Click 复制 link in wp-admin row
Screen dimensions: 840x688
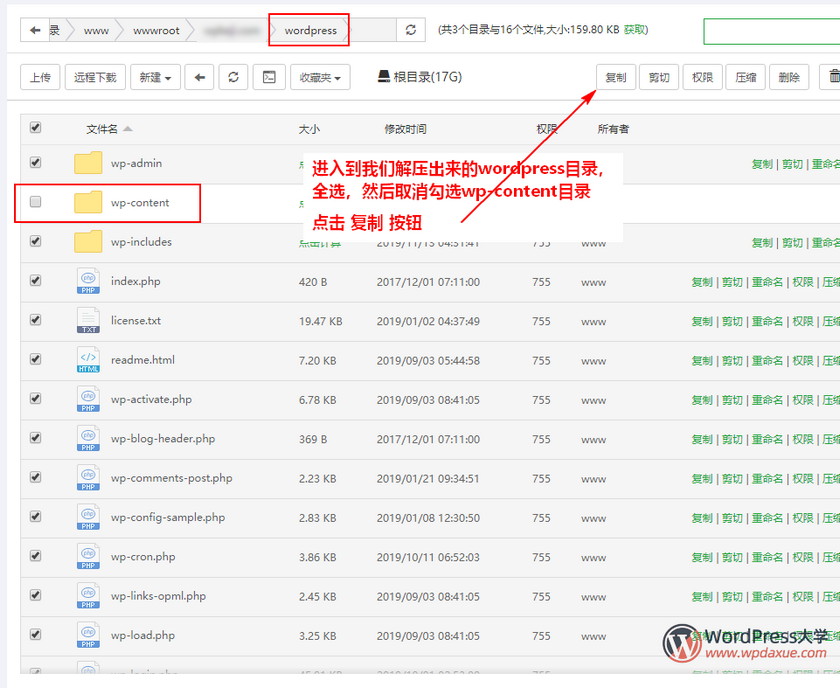(762, 164)
